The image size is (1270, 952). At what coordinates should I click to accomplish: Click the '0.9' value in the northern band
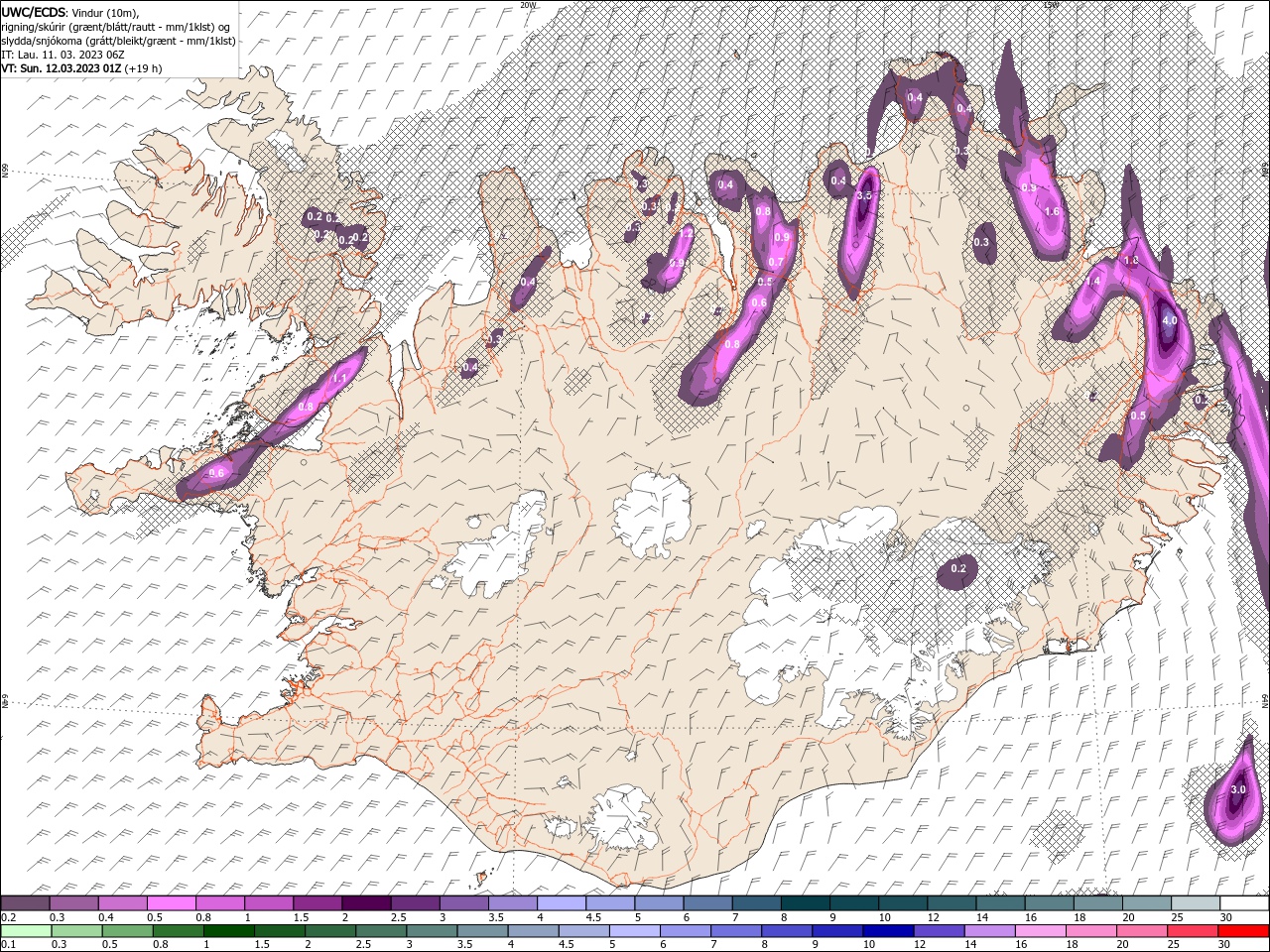pos(782,238)
